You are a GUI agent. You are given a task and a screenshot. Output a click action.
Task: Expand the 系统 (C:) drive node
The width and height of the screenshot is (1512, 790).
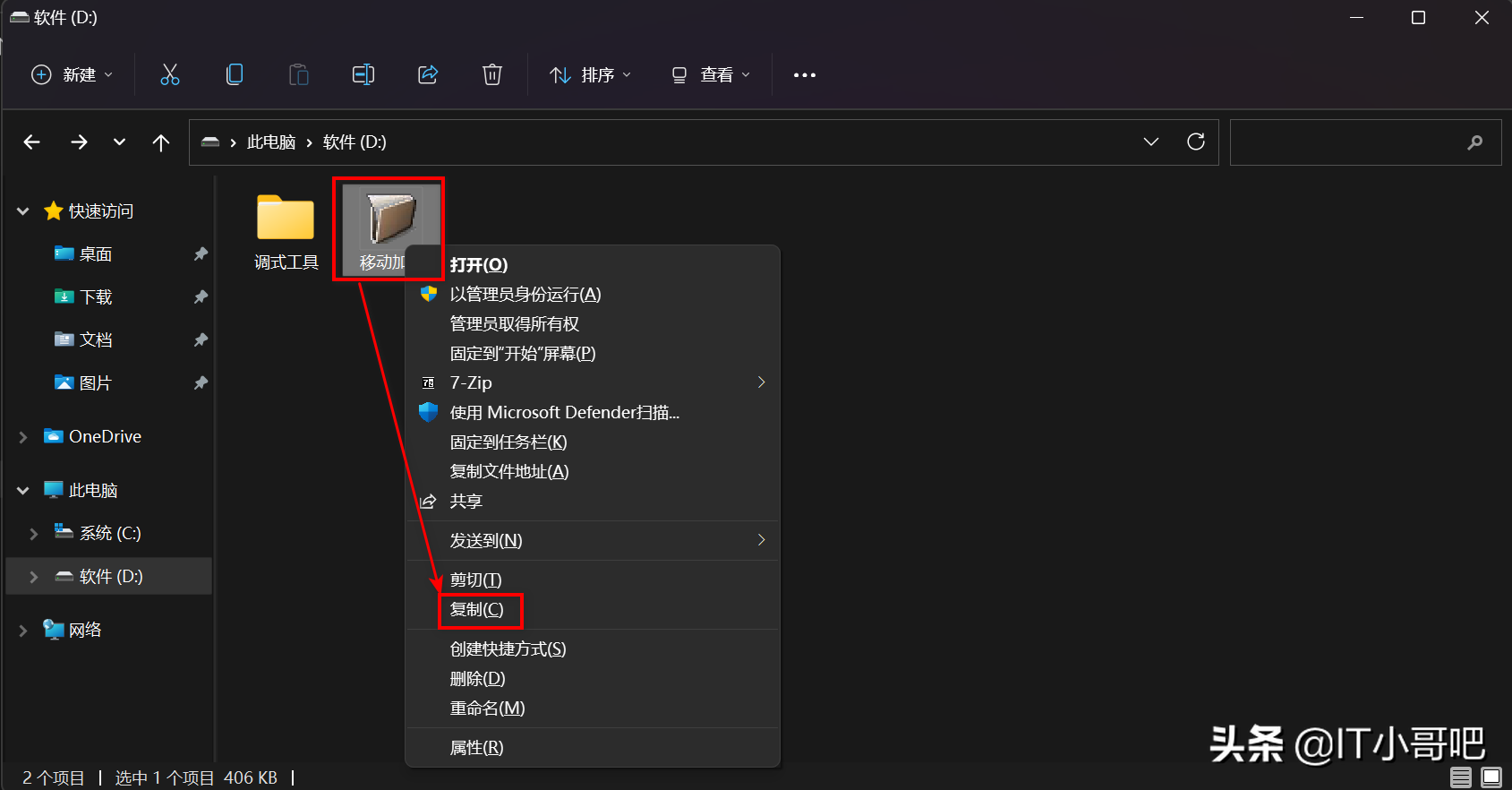34,534
